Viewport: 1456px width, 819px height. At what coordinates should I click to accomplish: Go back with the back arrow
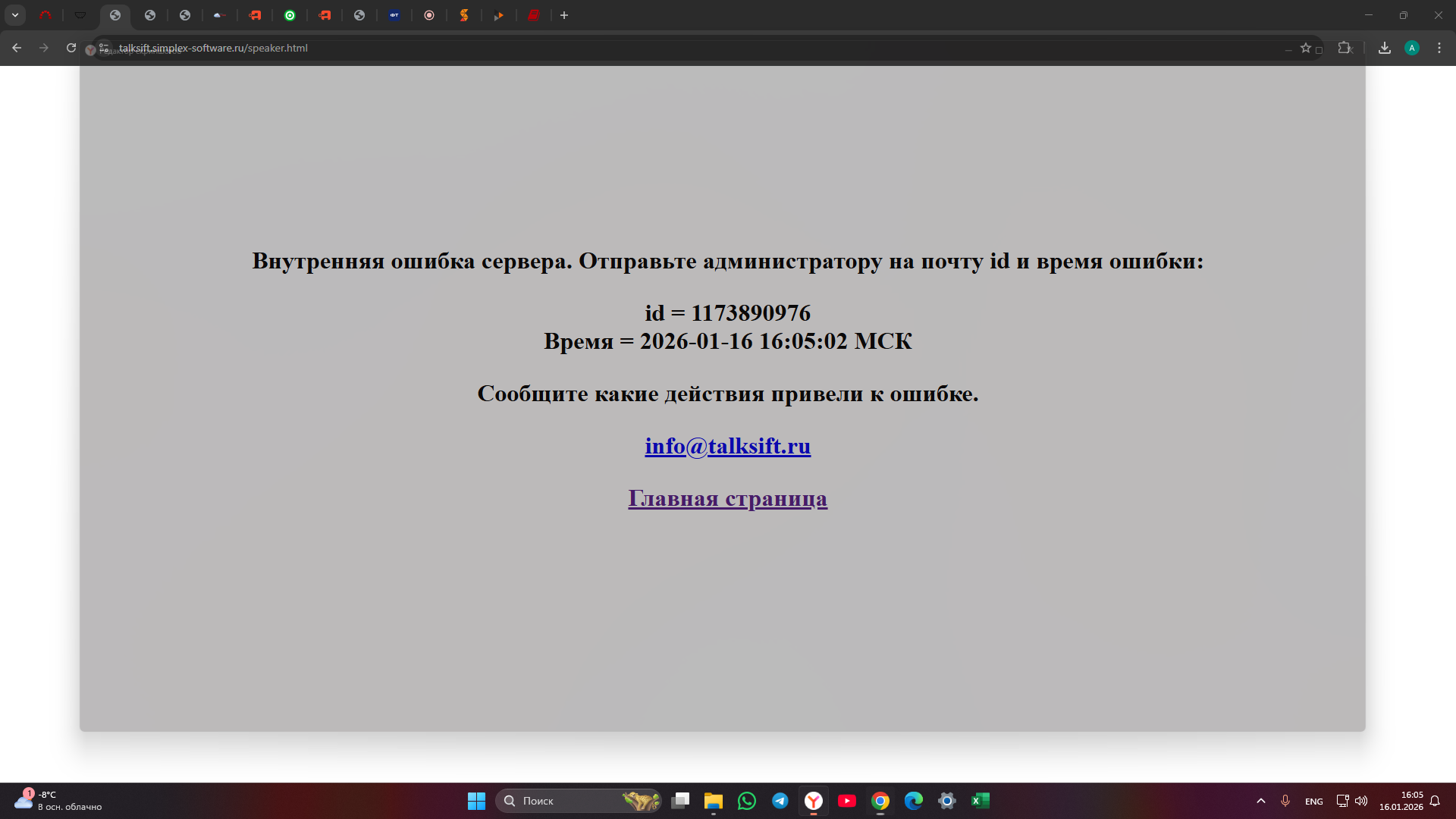[x=17, y=48]
